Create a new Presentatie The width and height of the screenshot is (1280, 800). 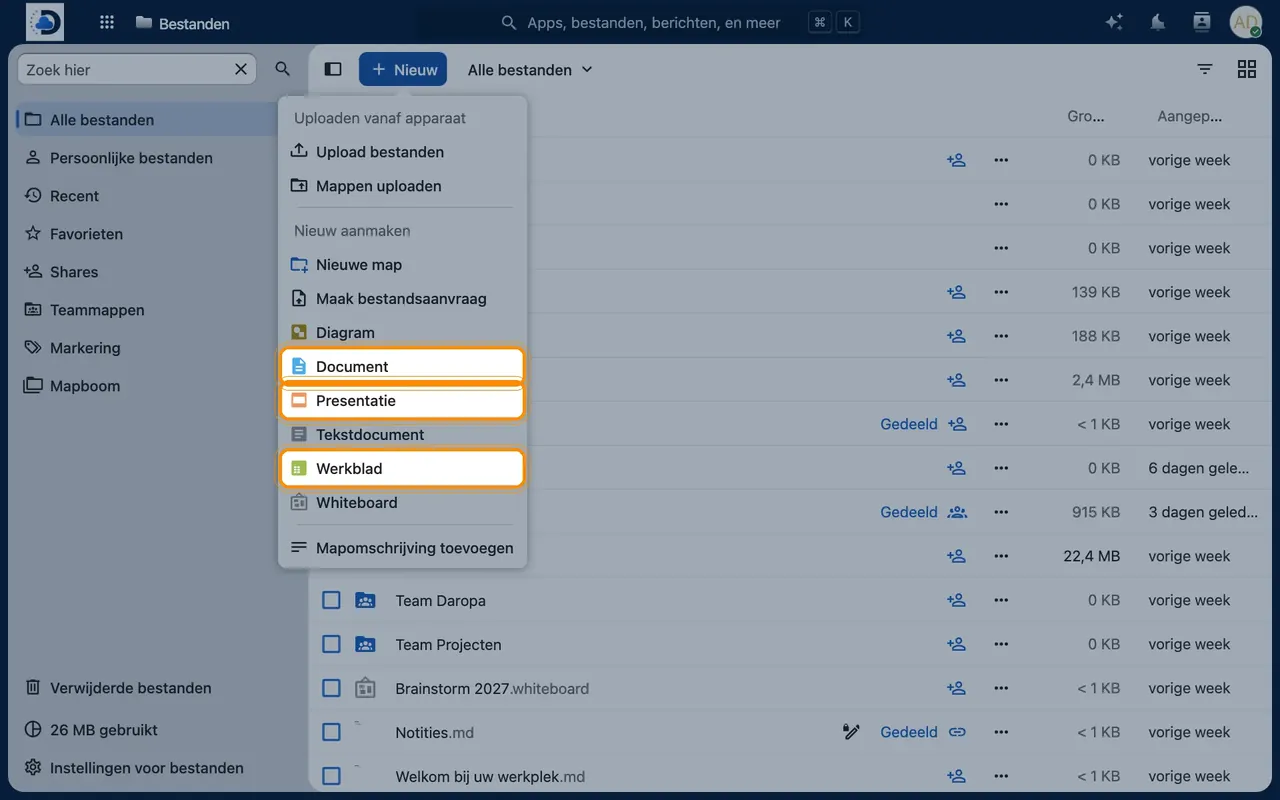tap(402, 401)
